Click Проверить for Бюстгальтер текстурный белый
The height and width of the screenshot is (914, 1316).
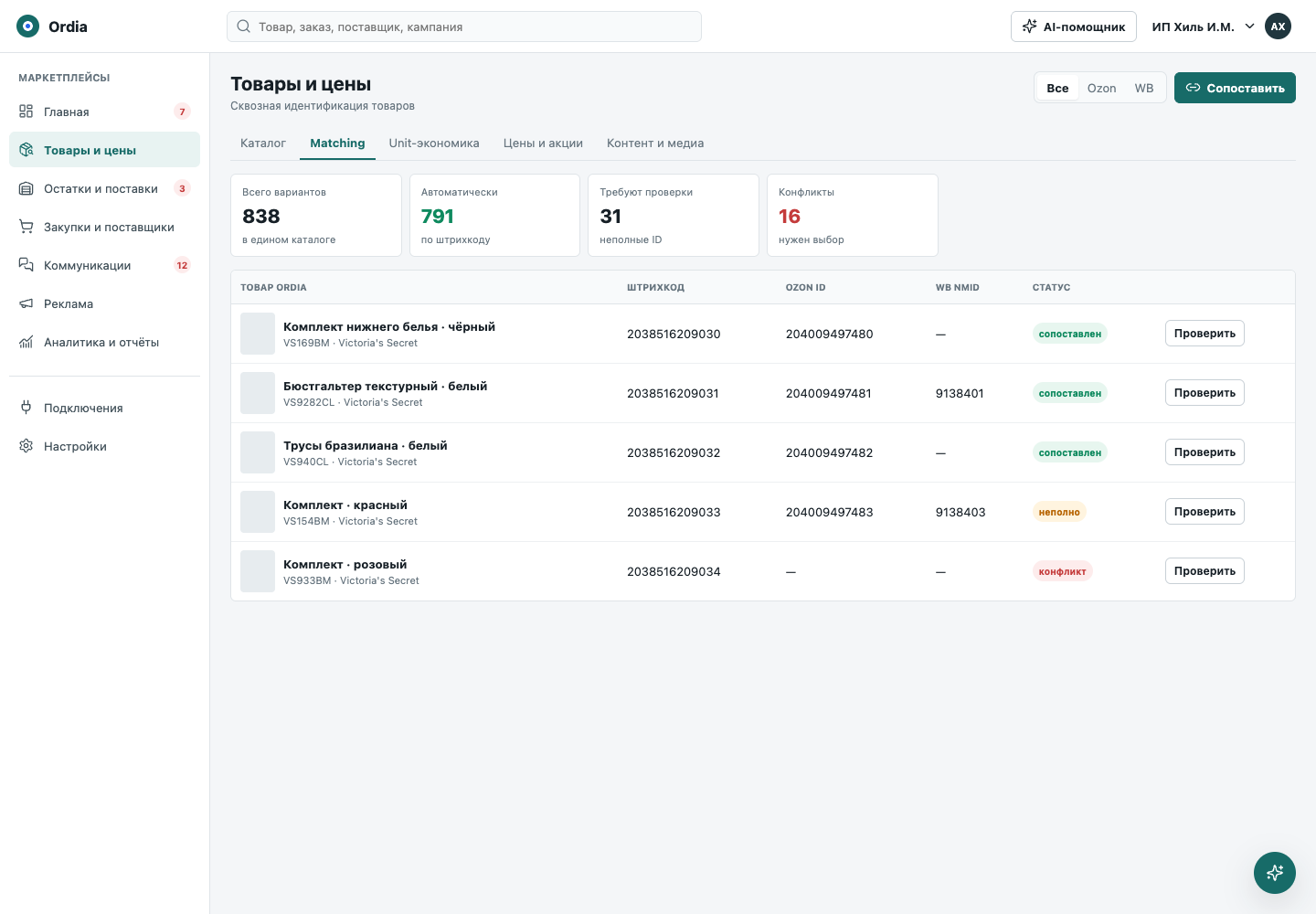pyautogui.click(x=1205, y=393)
